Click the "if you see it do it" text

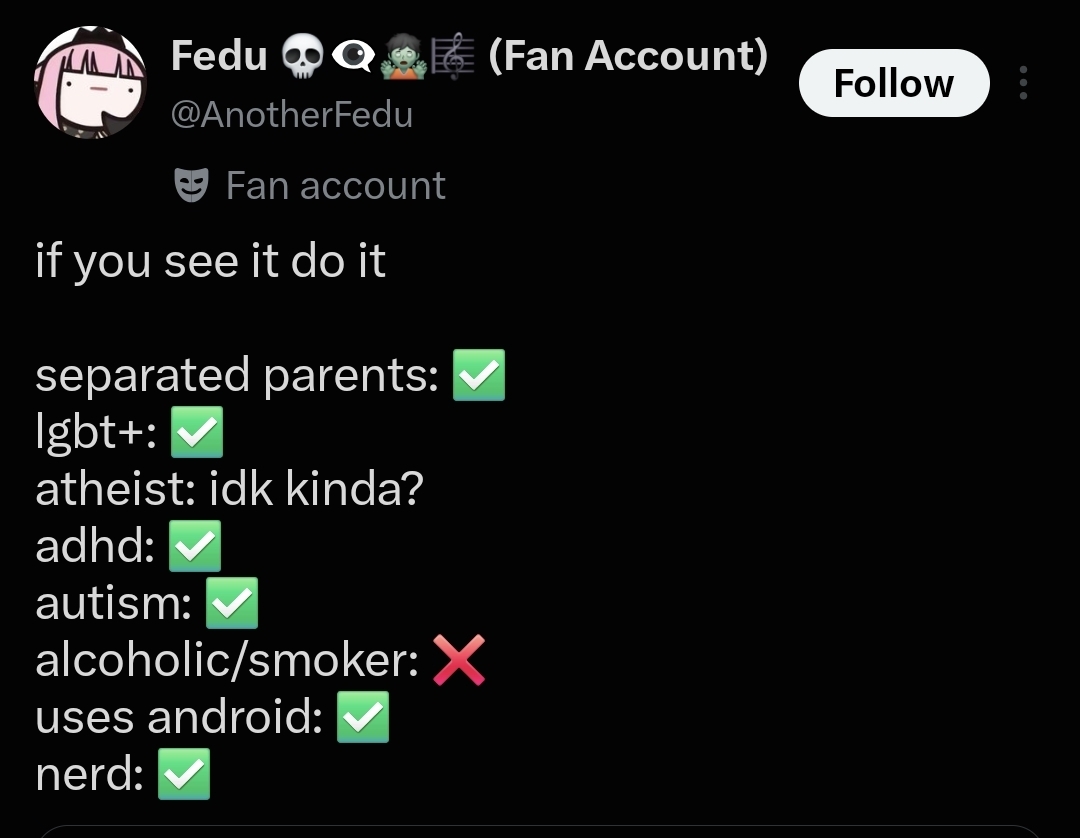pyautogui.click(x=211, y=261)
